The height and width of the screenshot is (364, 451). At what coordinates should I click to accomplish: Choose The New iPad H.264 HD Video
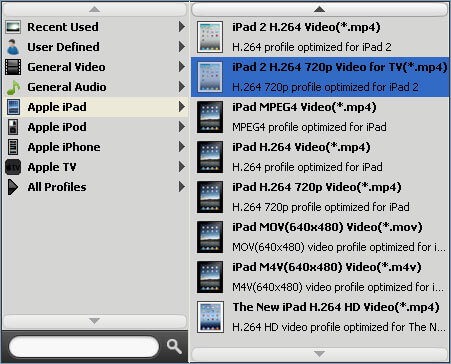coord(320,317)
